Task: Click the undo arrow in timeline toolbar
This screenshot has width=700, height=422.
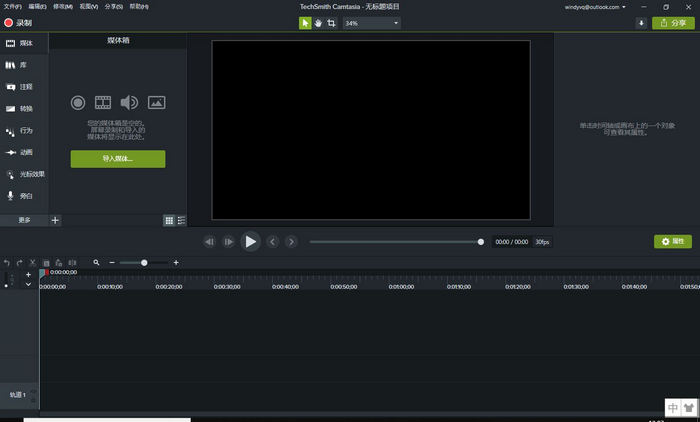Action: [7, 262]
